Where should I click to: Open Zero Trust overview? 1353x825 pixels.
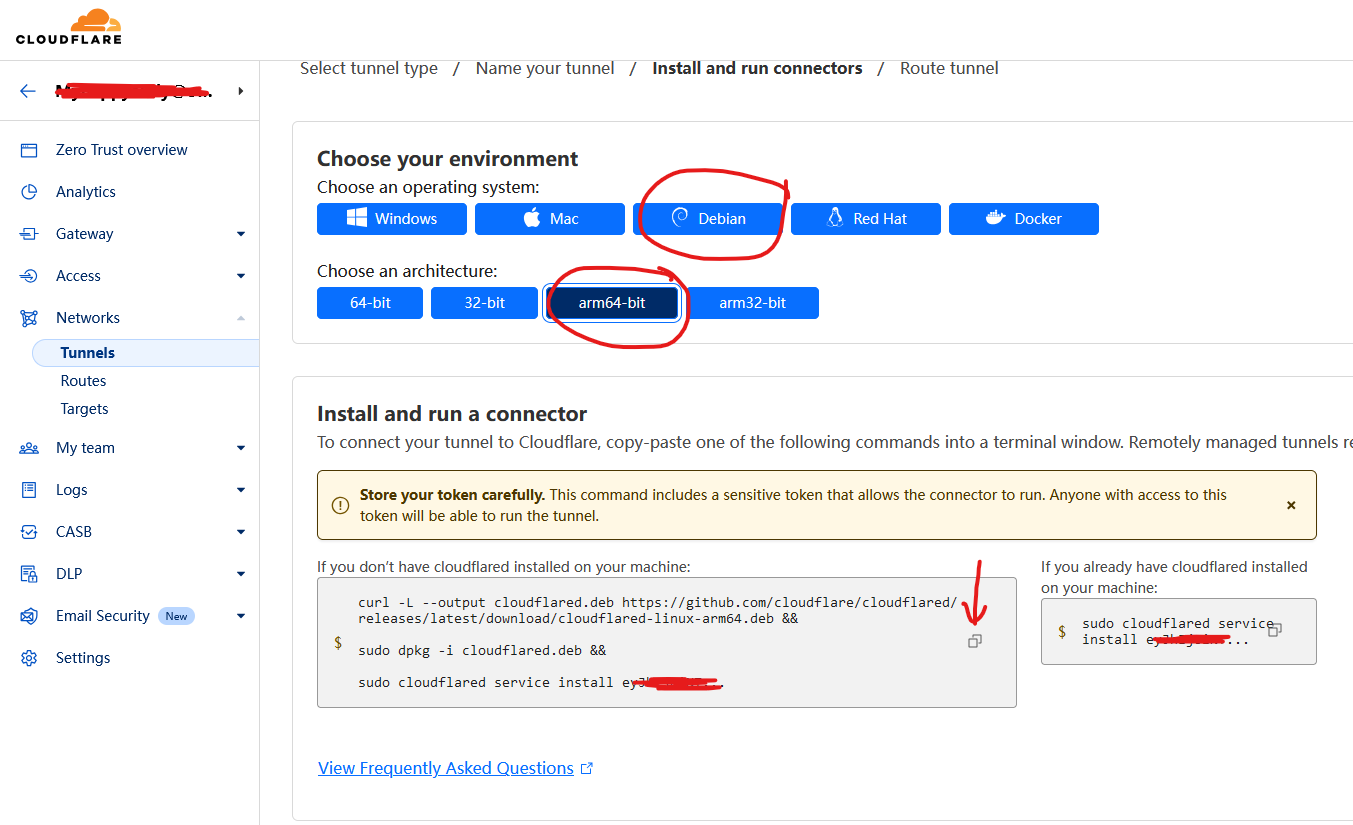pyautogui.click(x=122, y=150)
